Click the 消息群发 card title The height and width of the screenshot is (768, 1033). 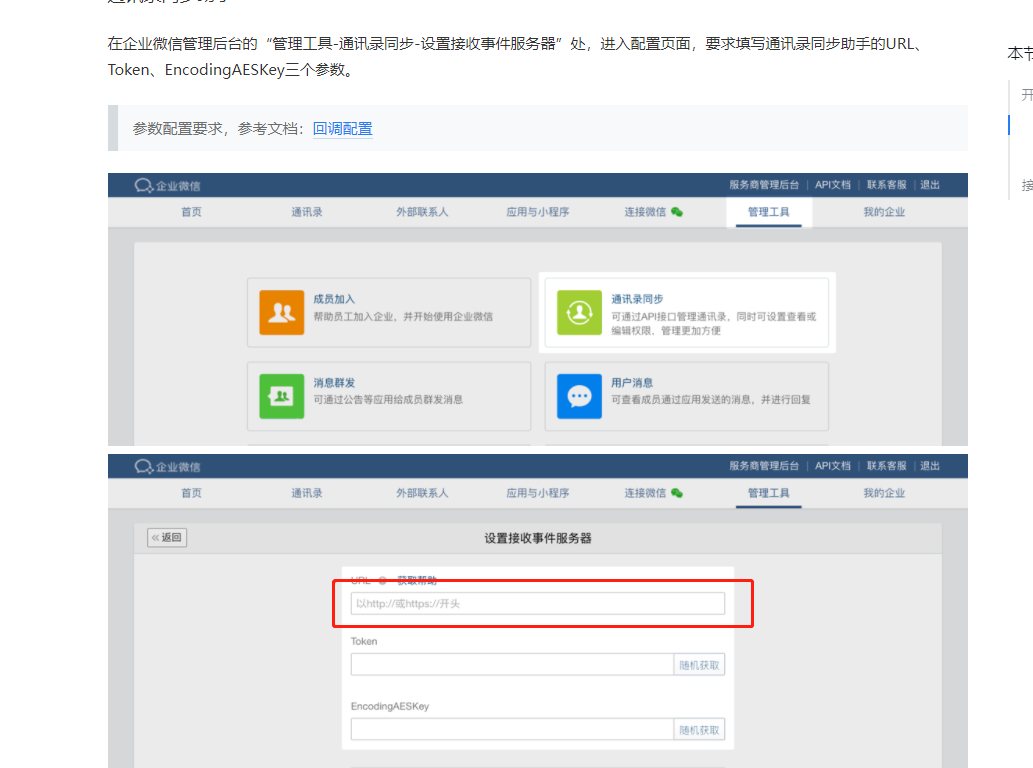(x=334, y=383)
